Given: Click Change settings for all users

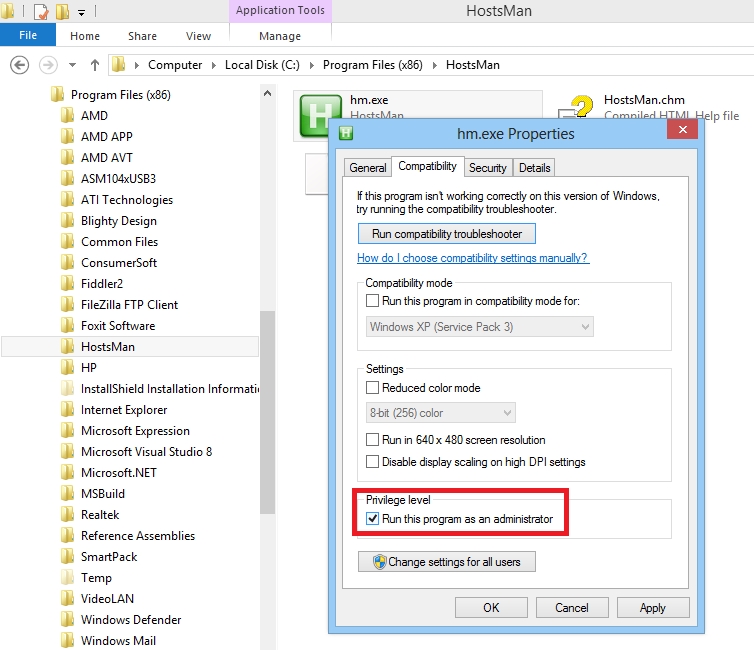Looking at the screenshot, I should click(x=447, y=562).
